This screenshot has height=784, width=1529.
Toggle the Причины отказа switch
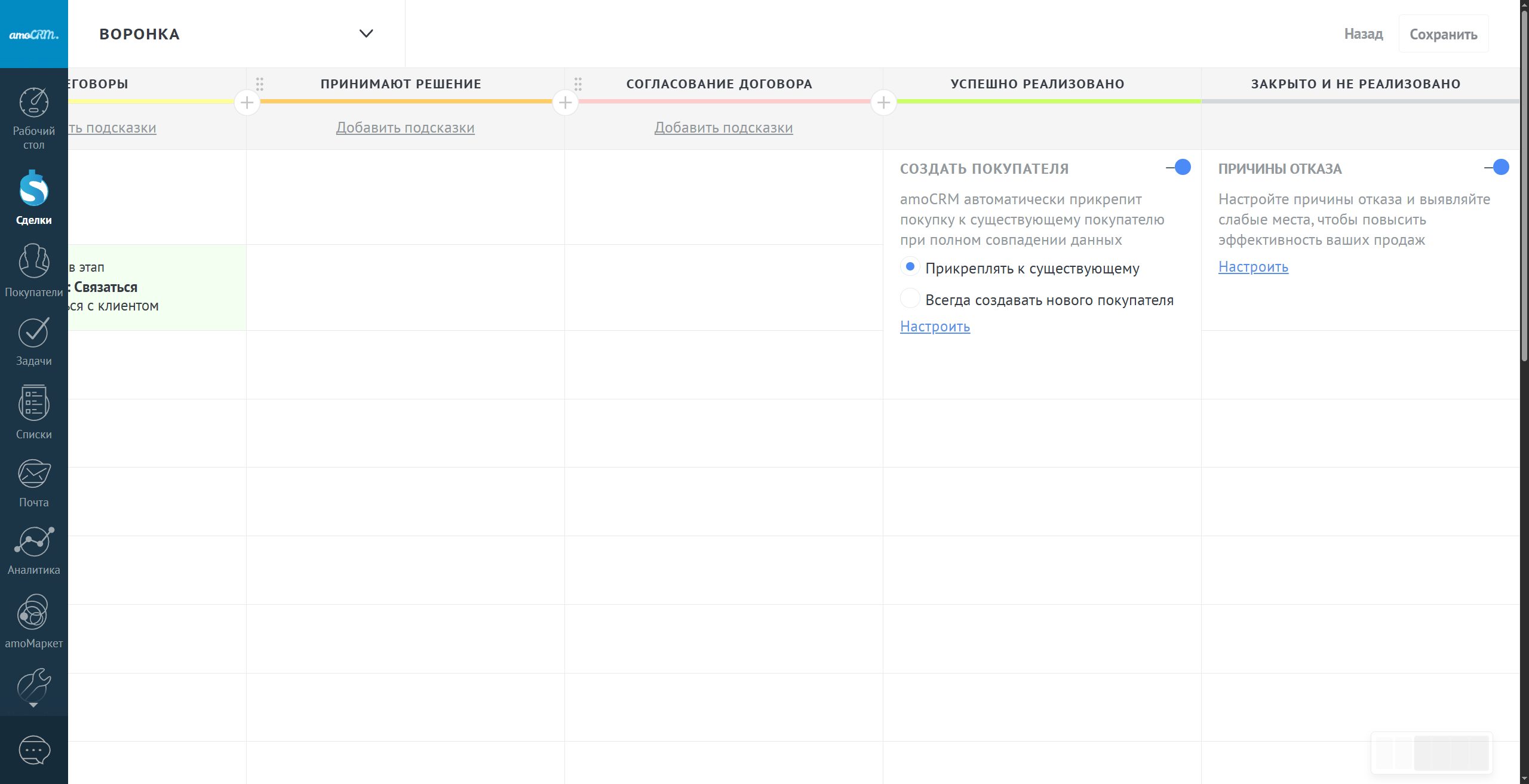coord(1497,167)
